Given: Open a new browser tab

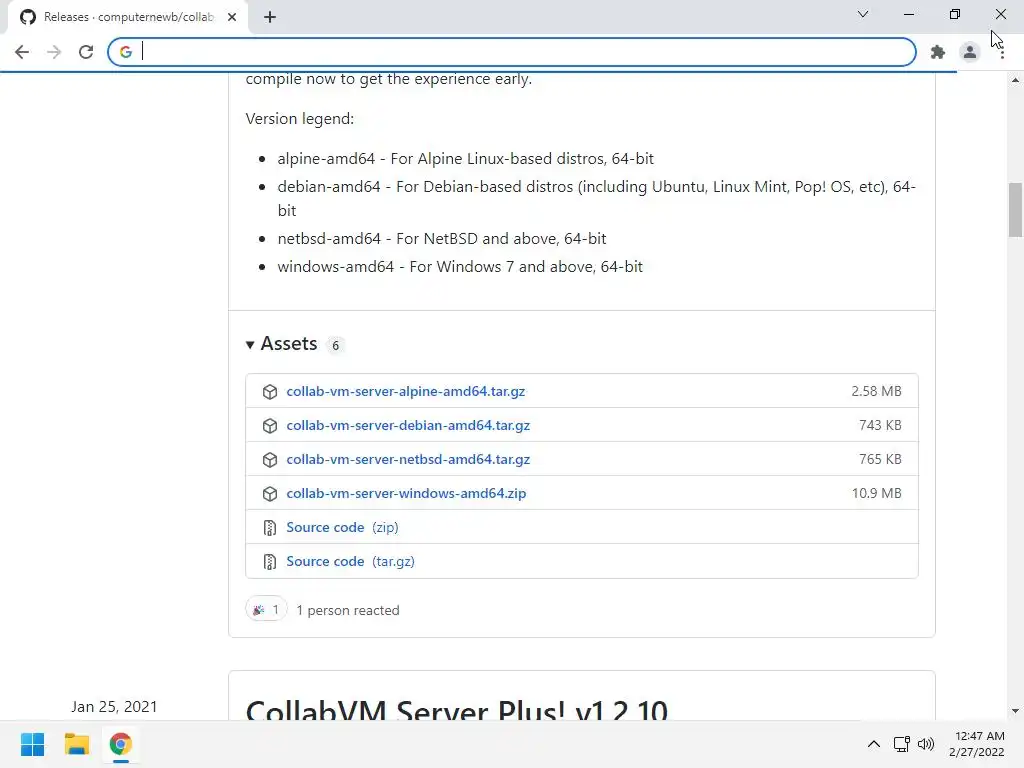Looking at the screenshot, I should click(x=270, y=17).
